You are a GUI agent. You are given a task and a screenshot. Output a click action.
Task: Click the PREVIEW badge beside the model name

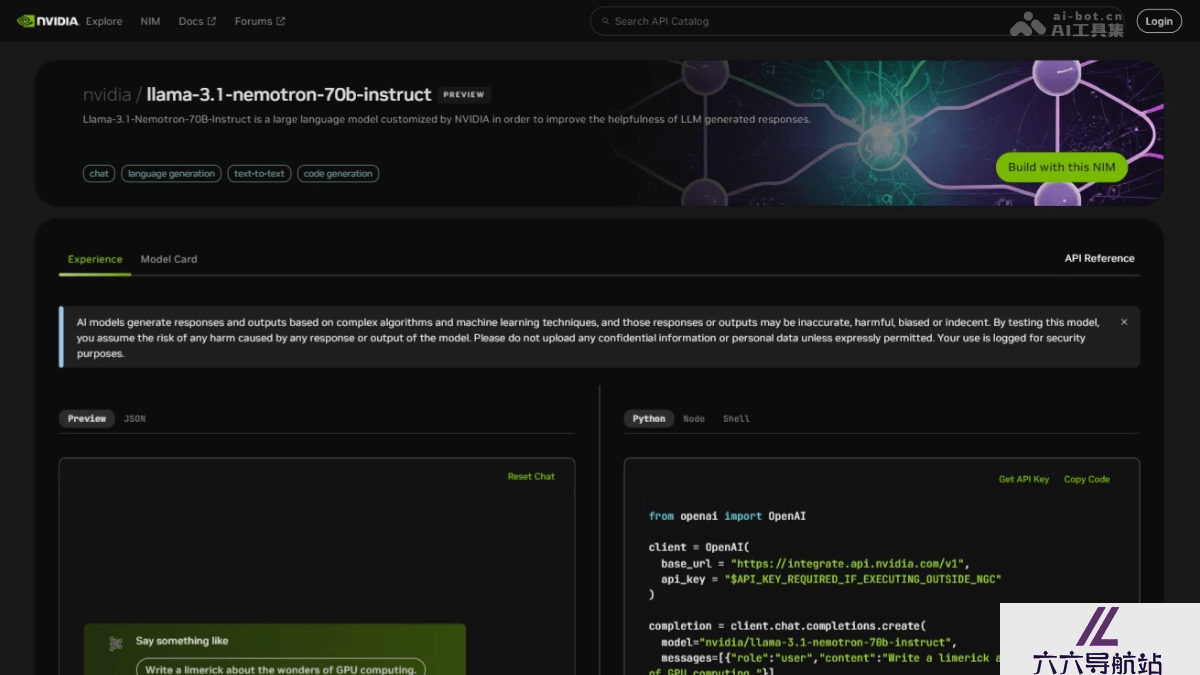click(x=464, y=95)
